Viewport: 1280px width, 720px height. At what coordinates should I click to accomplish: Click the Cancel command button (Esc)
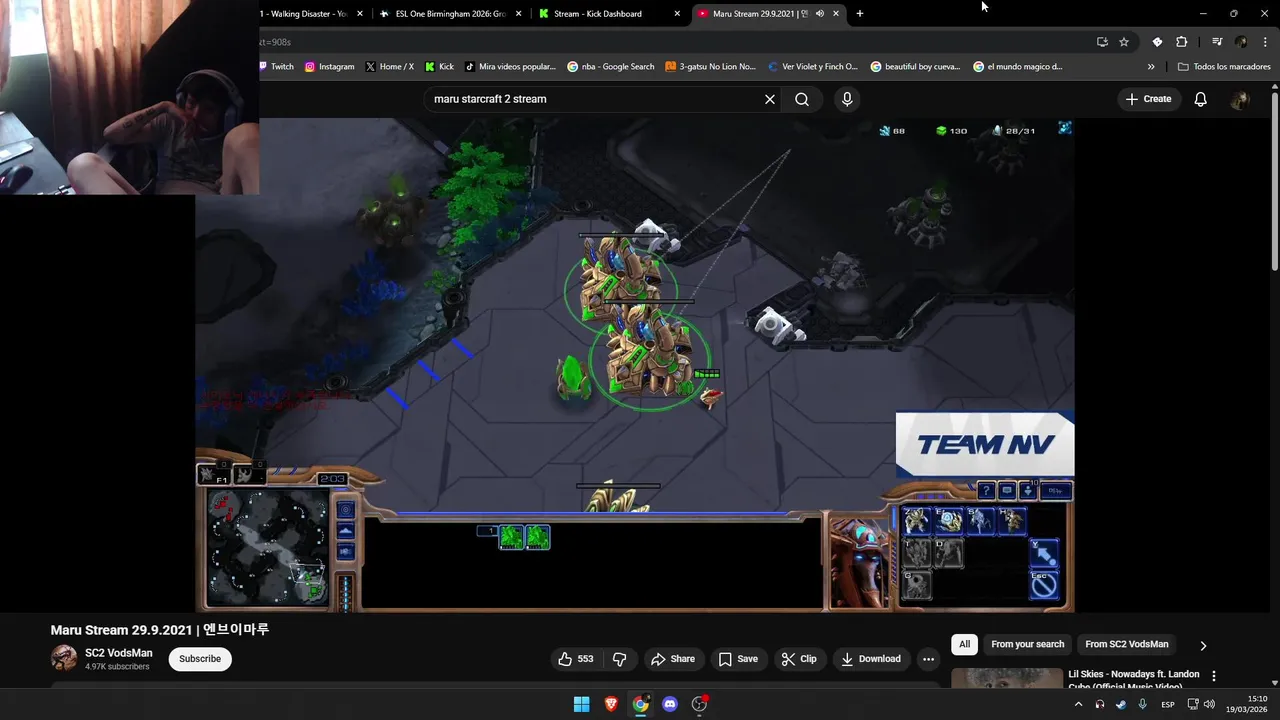[1043, 584]
